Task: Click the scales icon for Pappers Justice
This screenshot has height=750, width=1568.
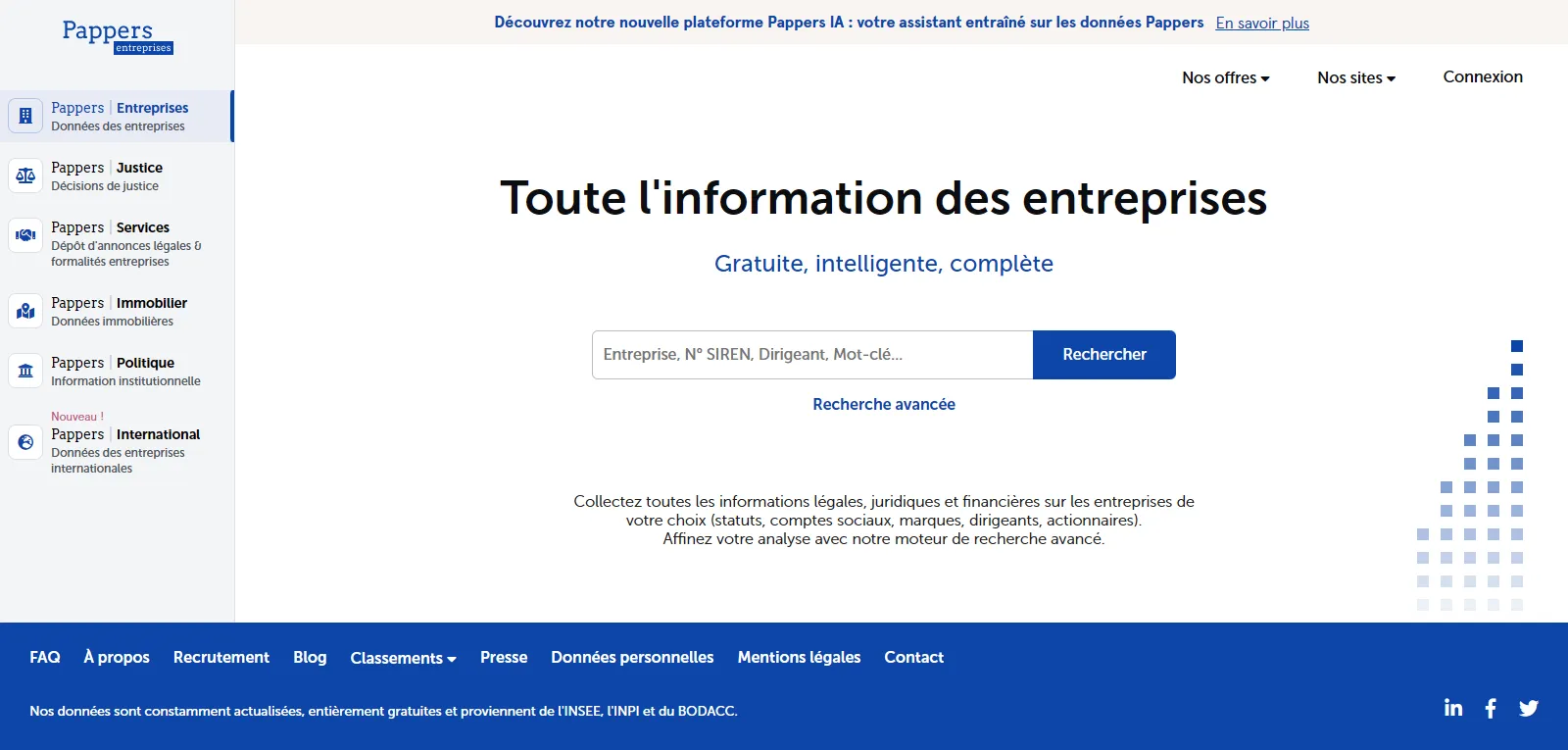Action: (25, 175)
